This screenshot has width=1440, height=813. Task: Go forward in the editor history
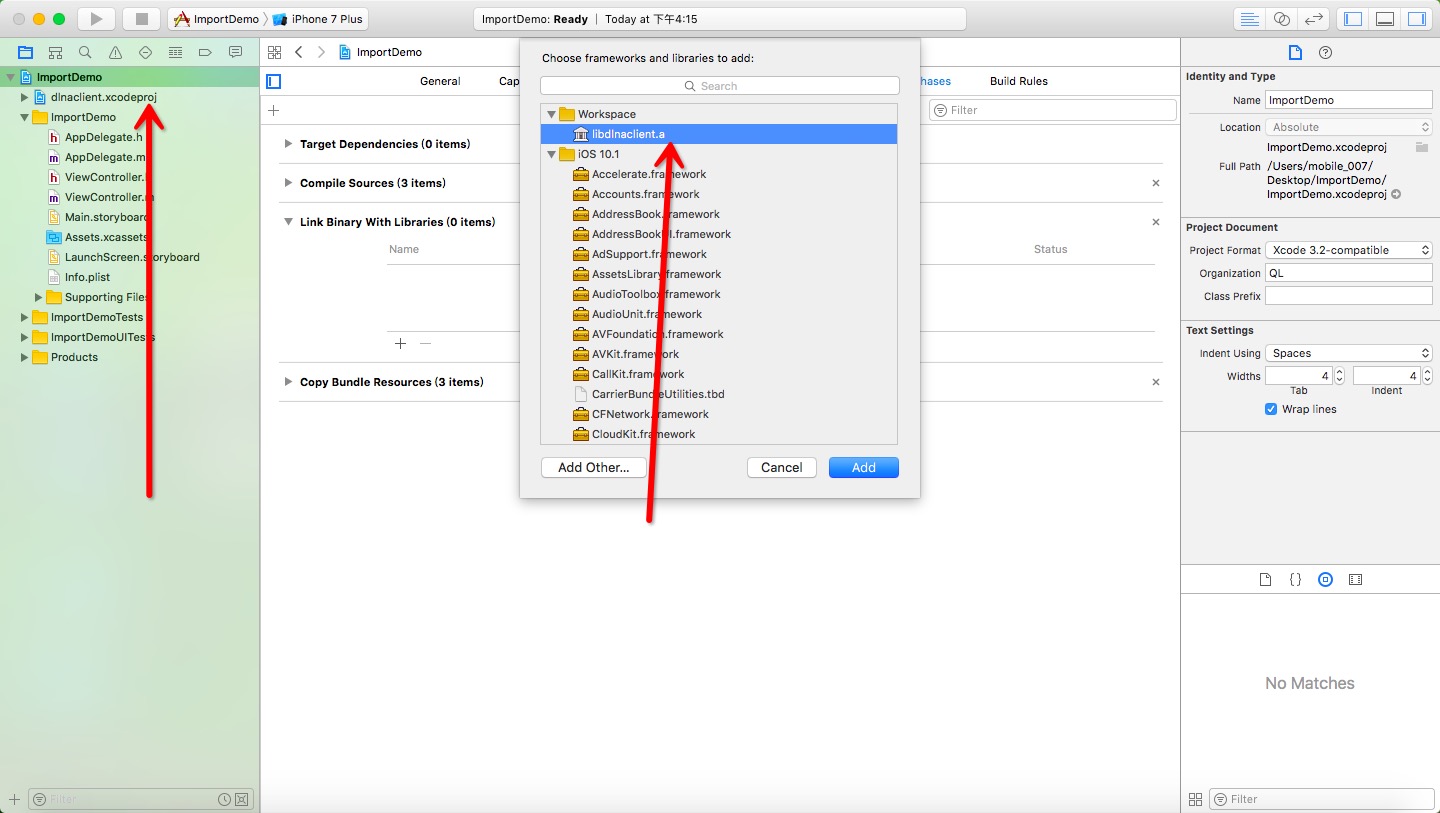click(x=321, y=52)
